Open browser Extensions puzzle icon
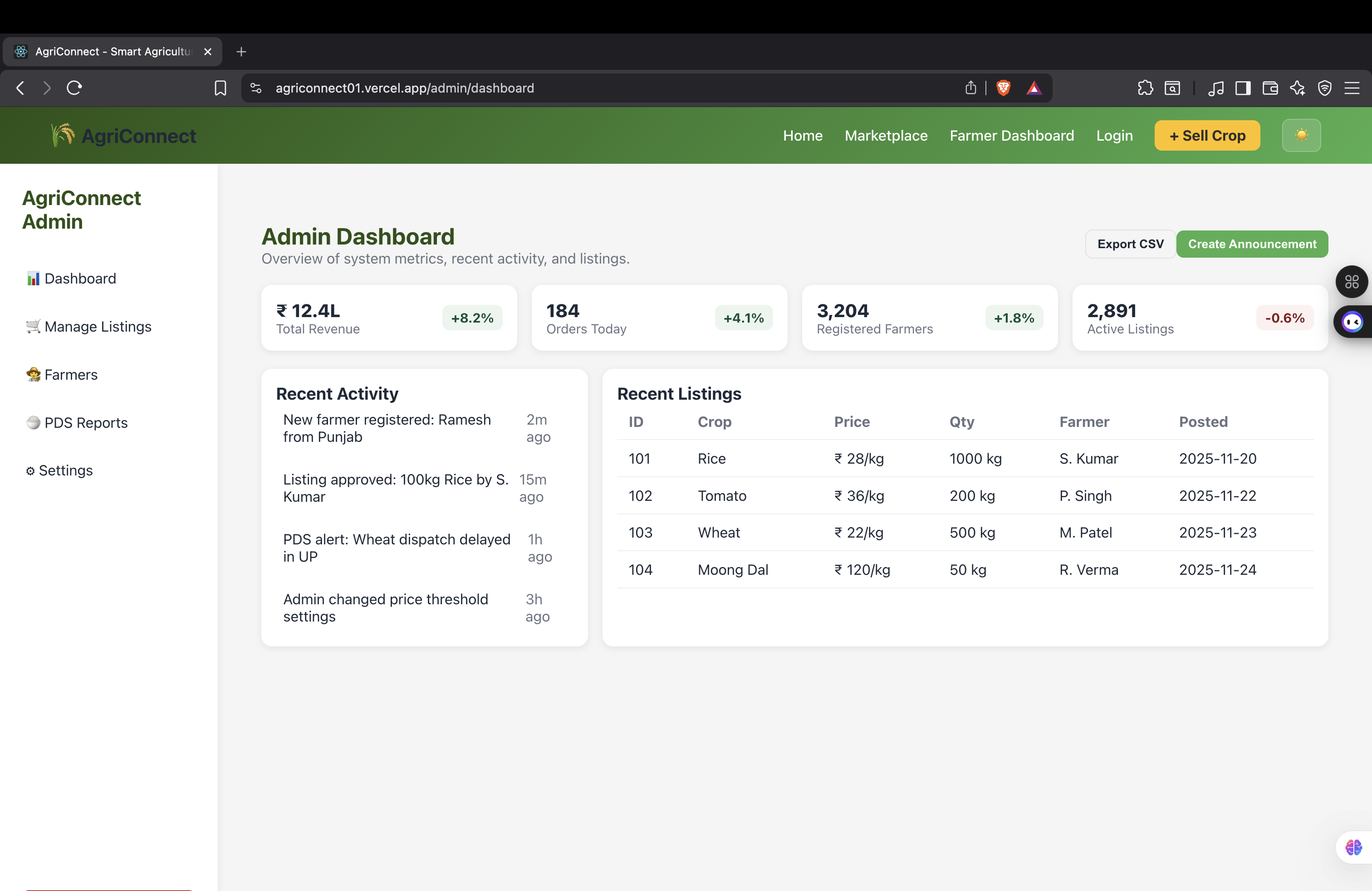 1146,88
